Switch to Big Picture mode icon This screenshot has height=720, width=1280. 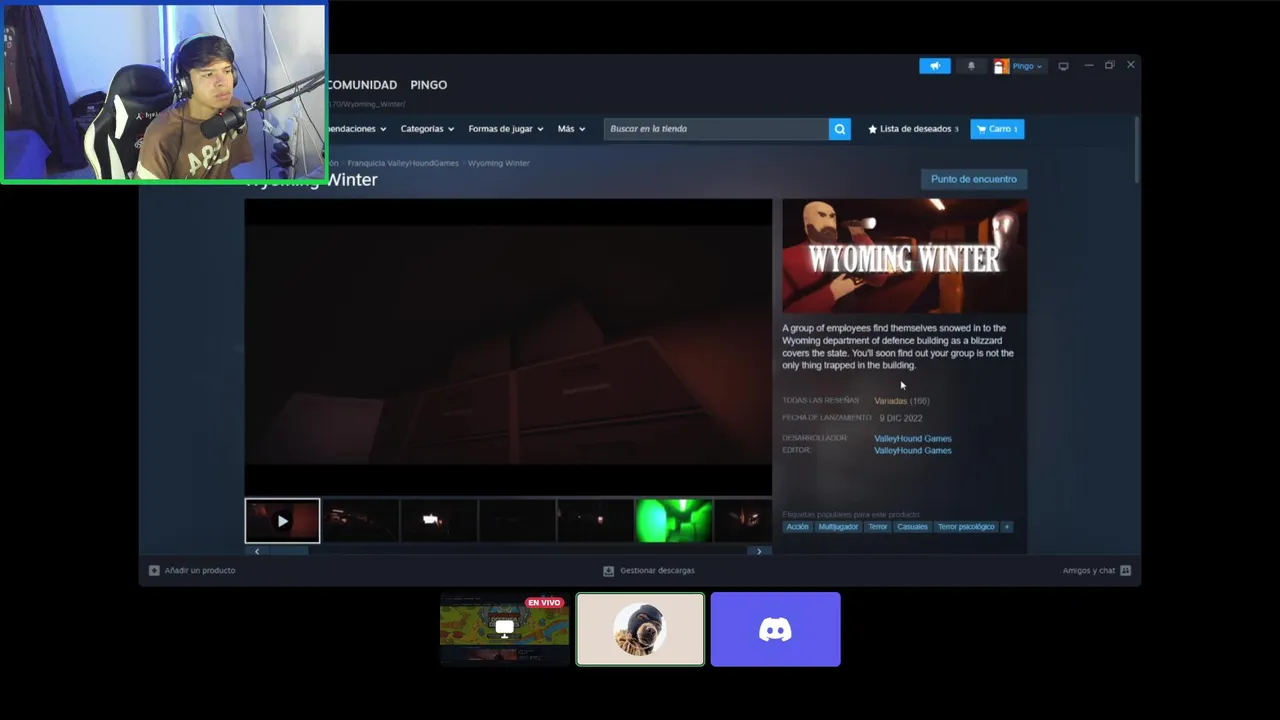pyautogui.click(x=1063, y=66)
